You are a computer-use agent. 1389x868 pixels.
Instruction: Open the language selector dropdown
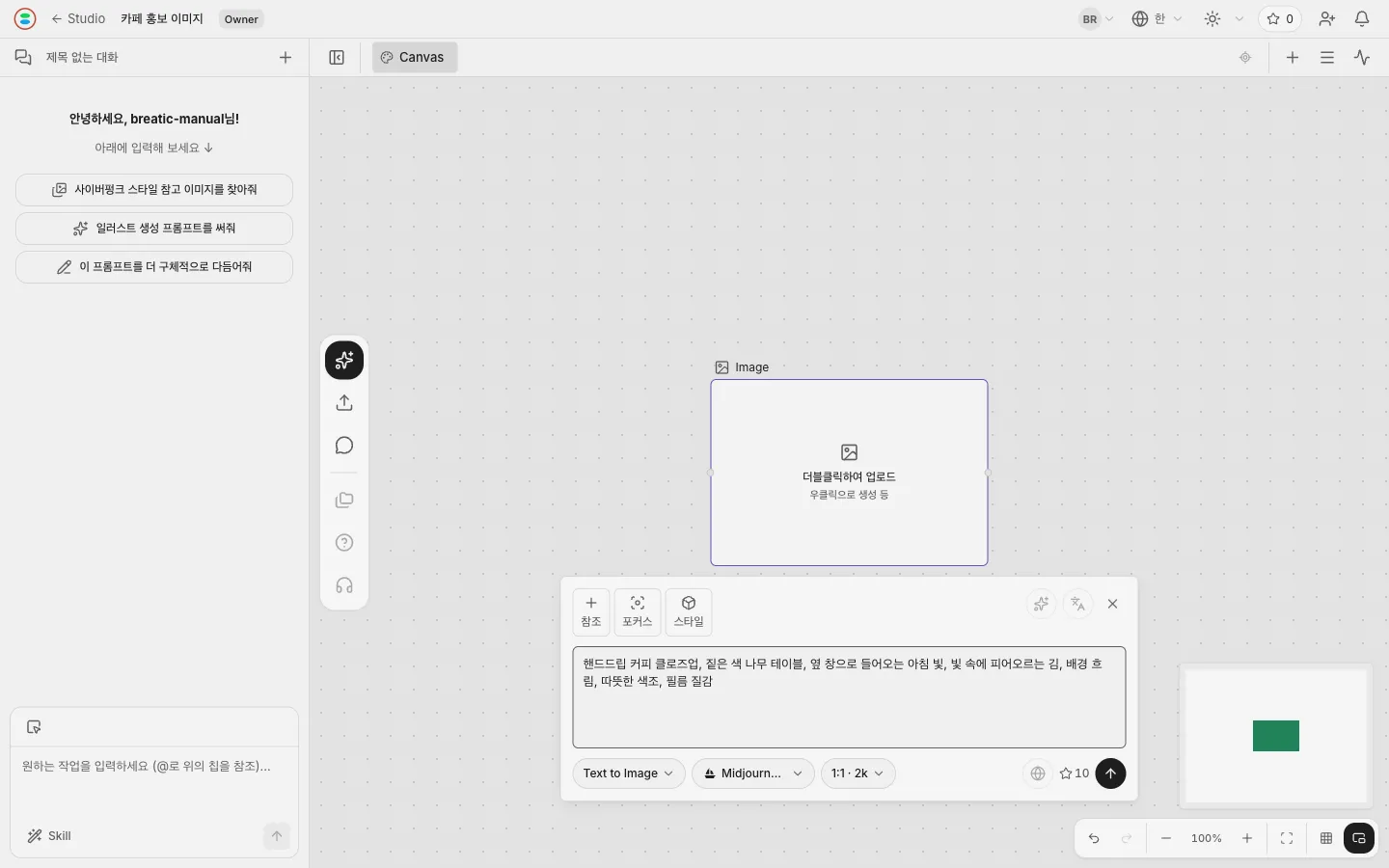pyautogui.click(x=1157, y=18)
